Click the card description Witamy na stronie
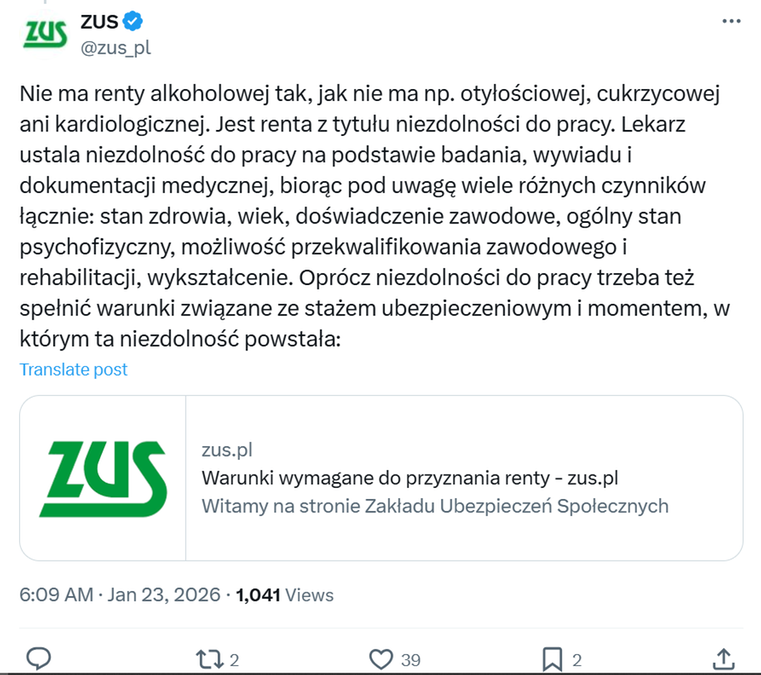This screenshot has height=675, width=761. tap(435, 505)
